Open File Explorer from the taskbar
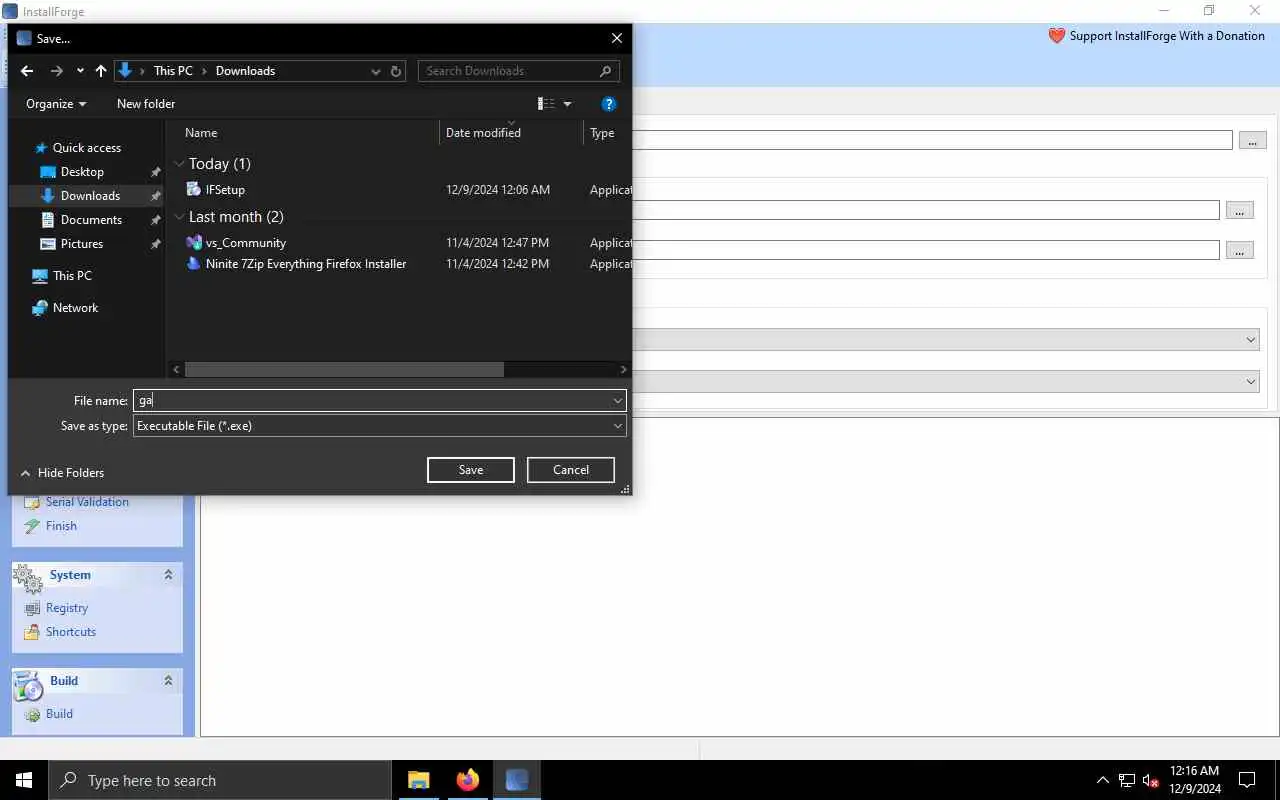 (x=419, y=780)
